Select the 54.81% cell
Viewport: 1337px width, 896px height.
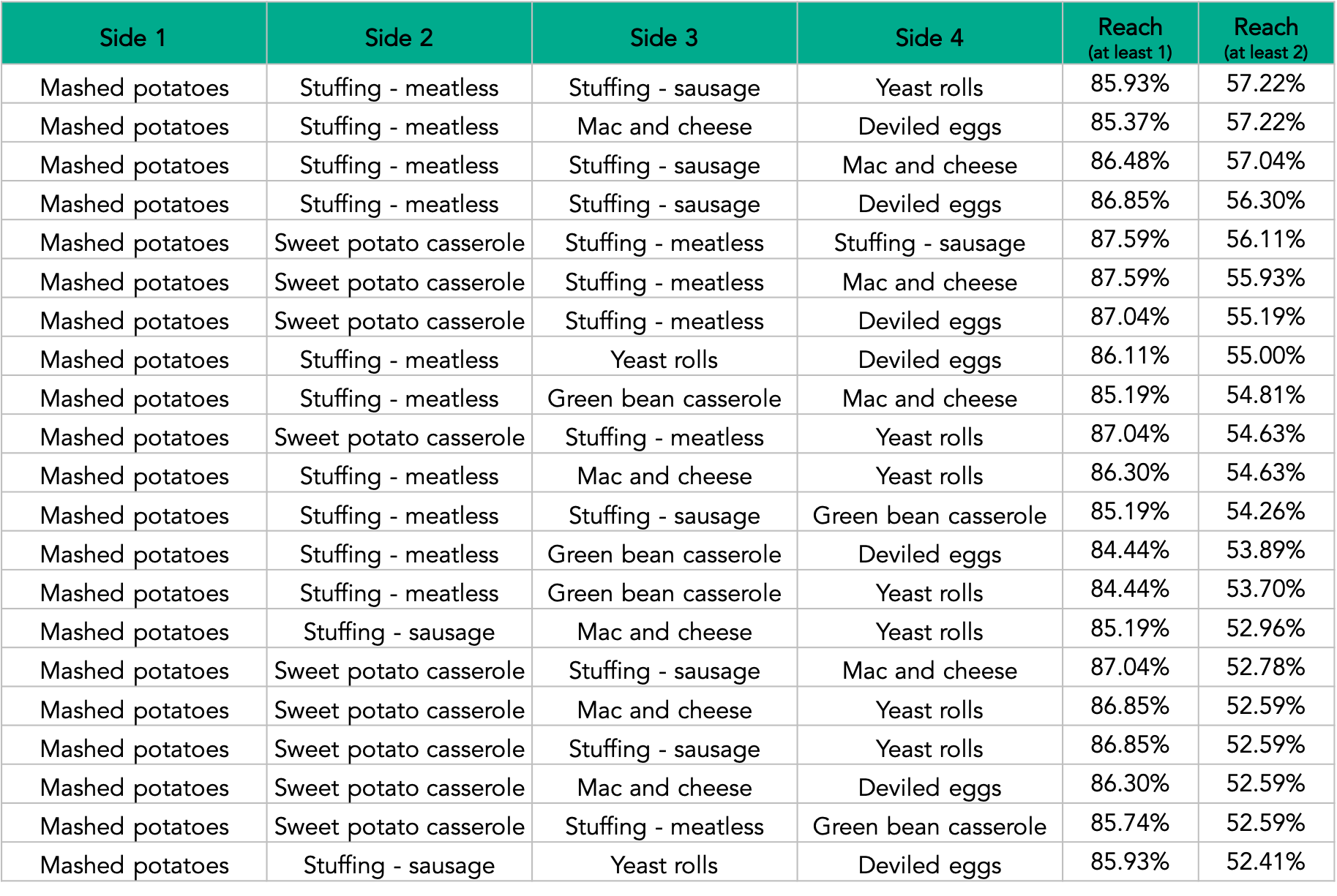tap(1266, 395)
